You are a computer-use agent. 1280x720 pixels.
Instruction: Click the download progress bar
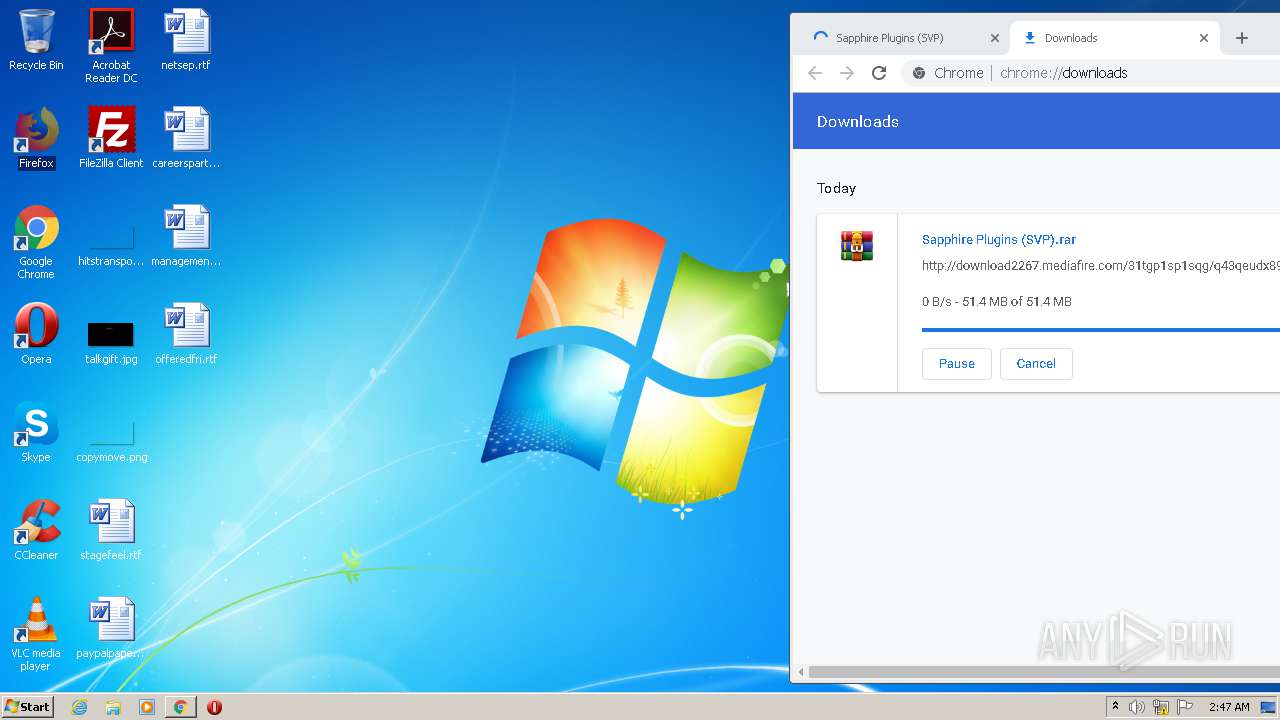[x=1100, y=329]
